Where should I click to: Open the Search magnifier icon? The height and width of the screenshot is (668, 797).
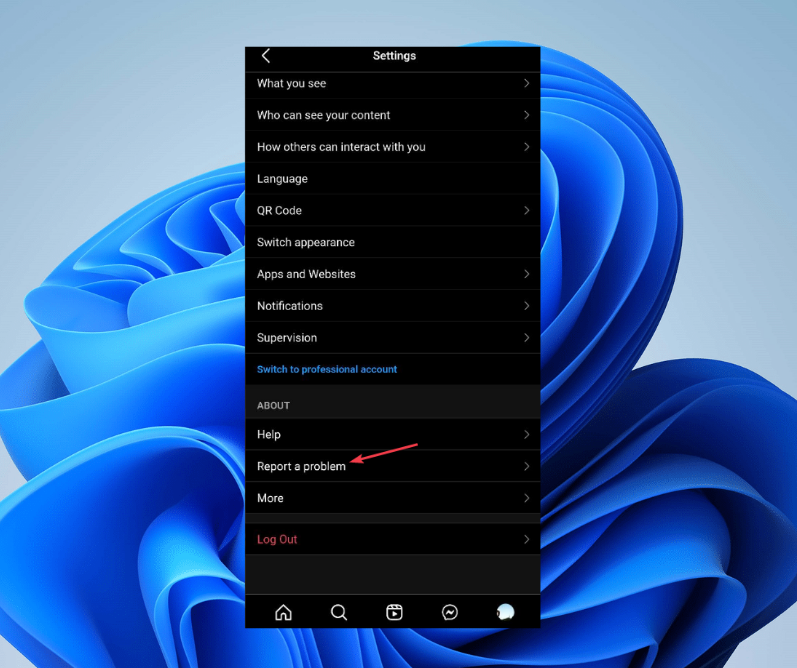[x=339, y=612]
